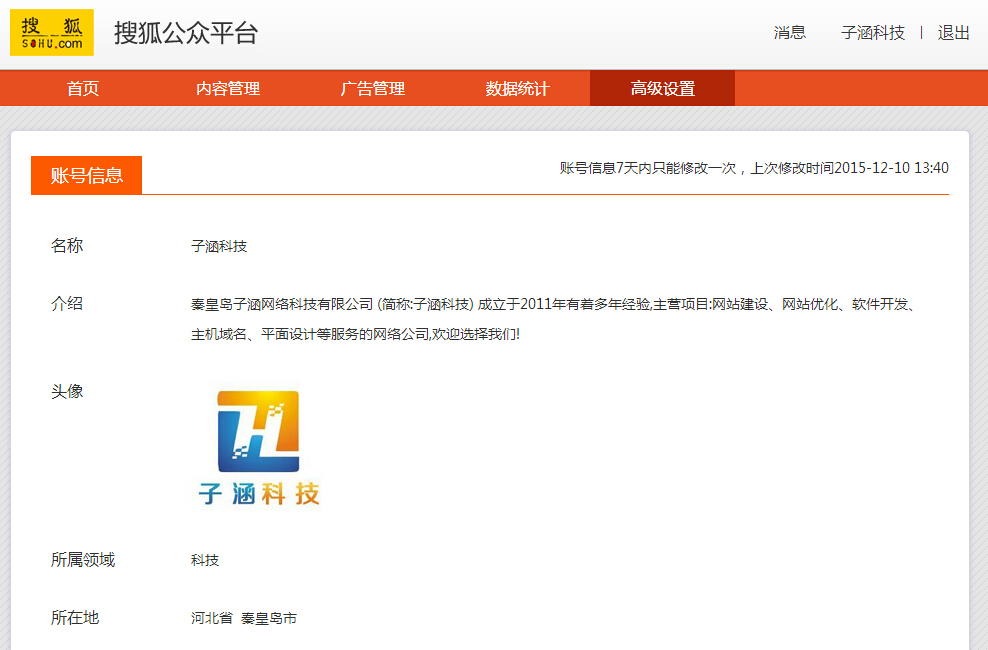
Task: Click the 所属领域 field label
Action: coord(83,560)
